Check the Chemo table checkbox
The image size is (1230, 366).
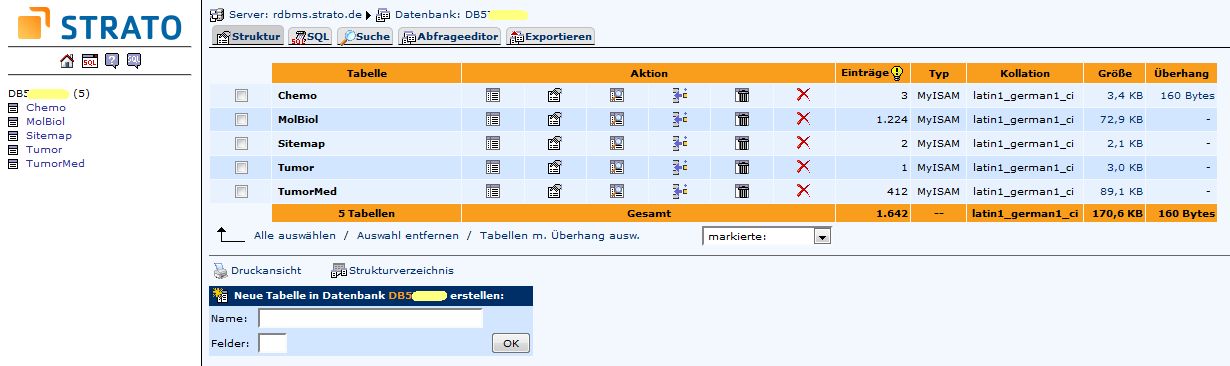tap(241, 95)
